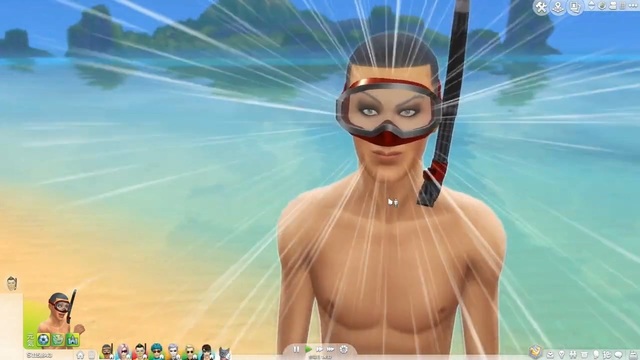Pause the game
The height and width of the screenshot is (360, 640).
296,349
